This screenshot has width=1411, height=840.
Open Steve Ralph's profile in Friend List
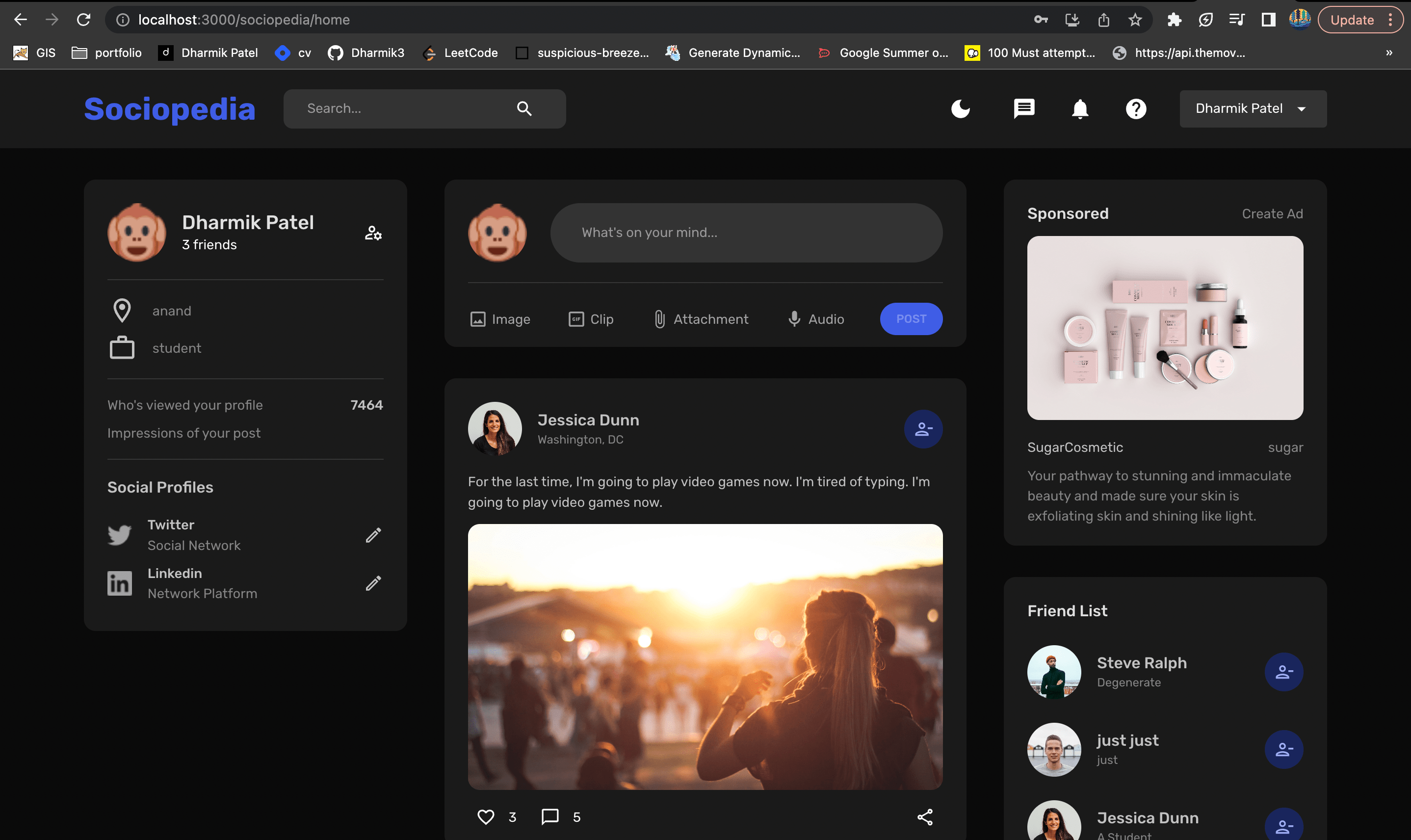[1141, 663]
